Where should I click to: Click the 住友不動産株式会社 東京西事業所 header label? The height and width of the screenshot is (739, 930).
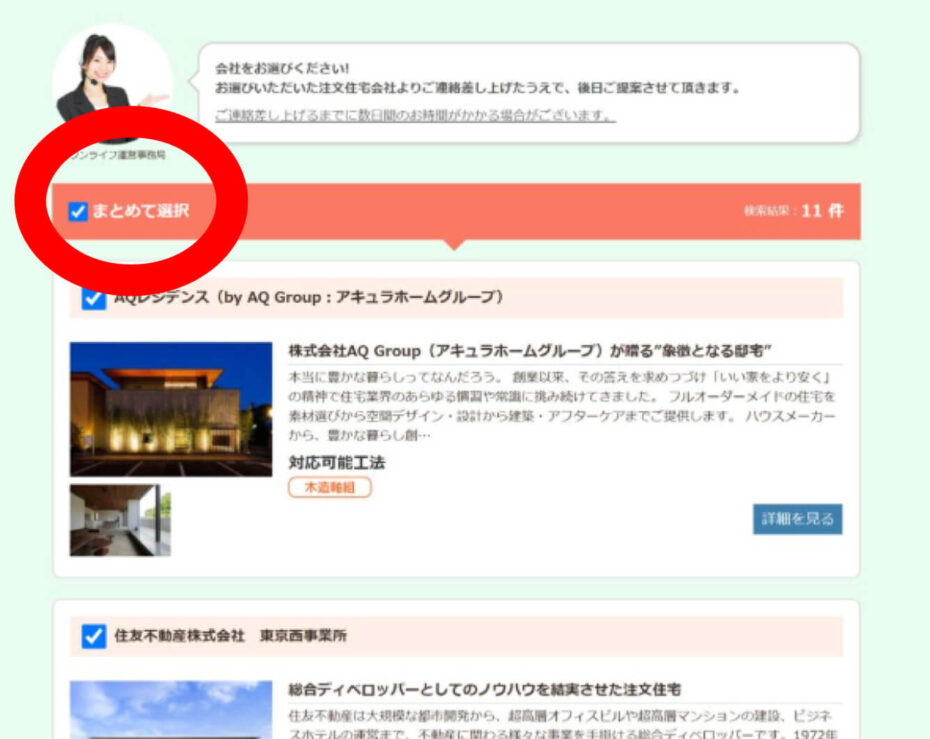pyautogui.click(x=230, y=636)
